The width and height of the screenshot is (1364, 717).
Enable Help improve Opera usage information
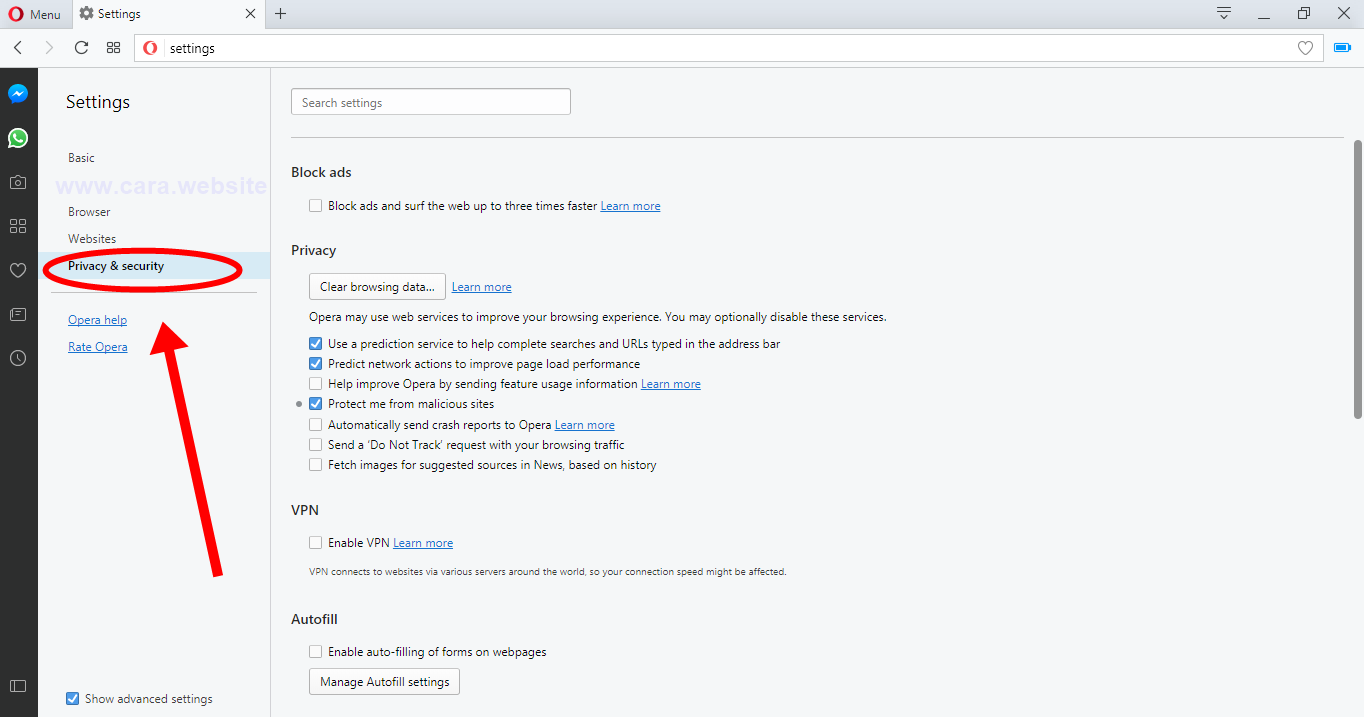point(316,384)
